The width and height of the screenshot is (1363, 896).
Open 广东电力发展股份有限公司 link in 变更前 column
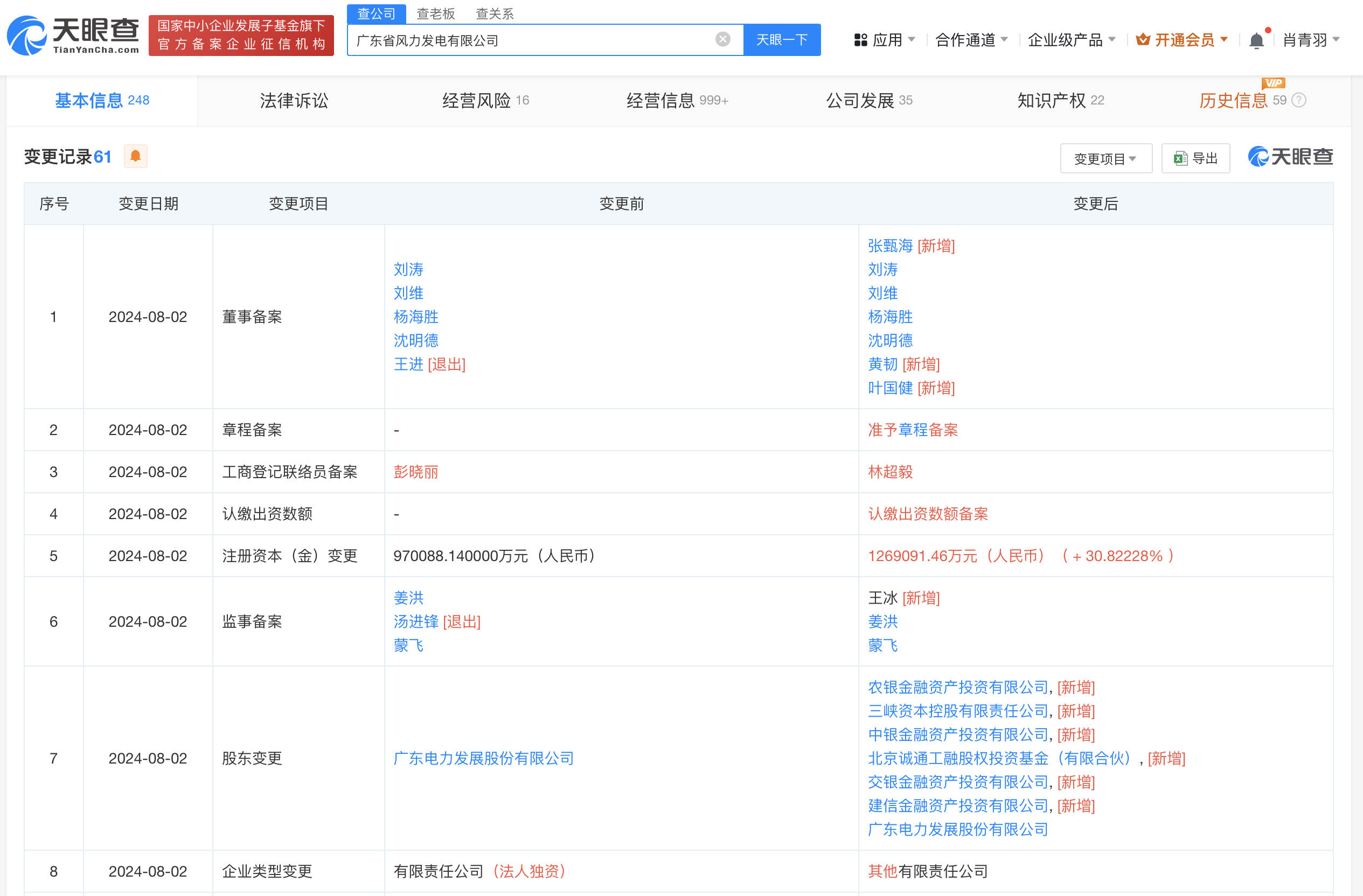tap(483, 758)
